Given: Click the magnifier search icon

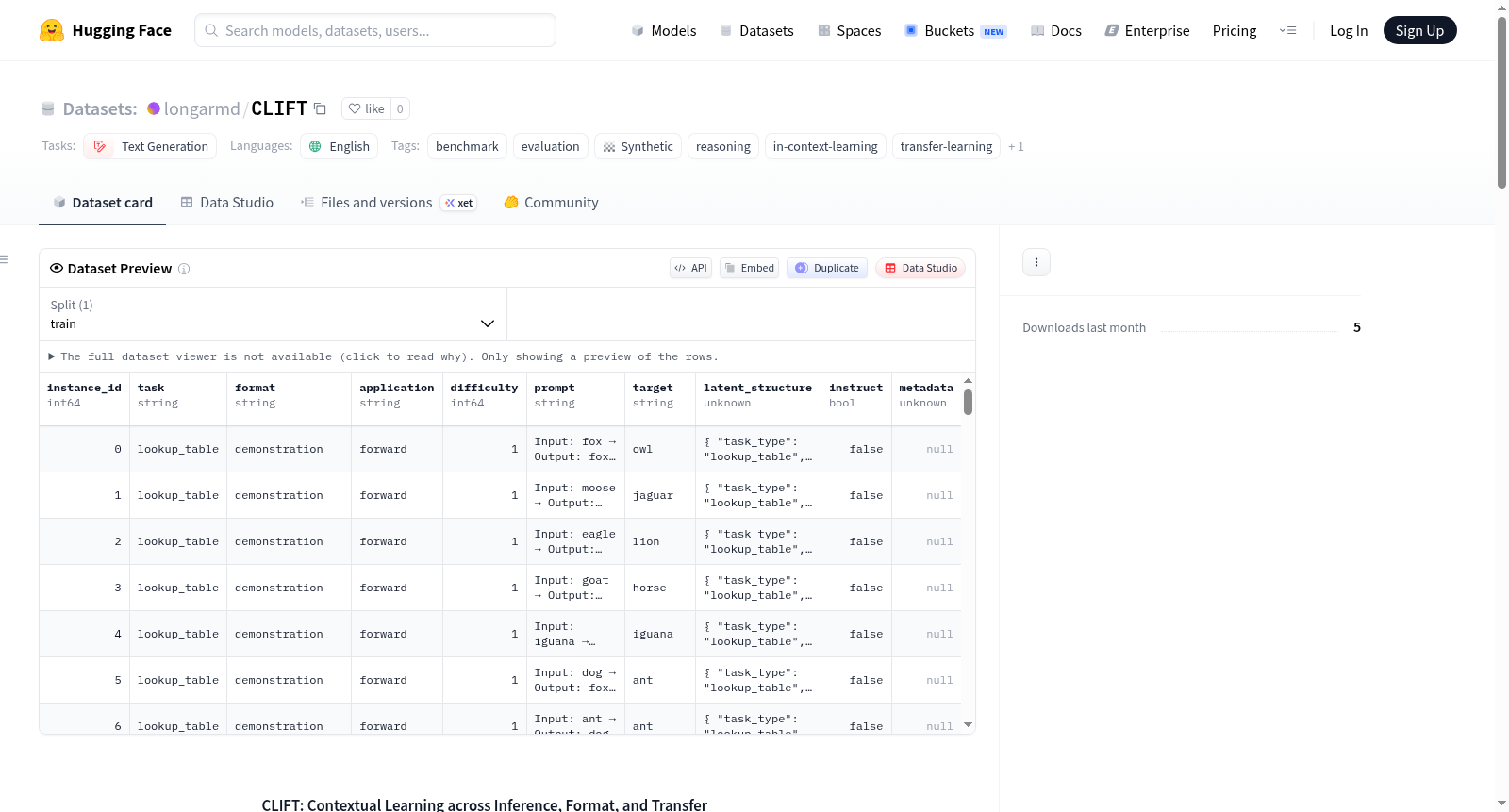Looking at the screenshot, I should click(x=211, y=30).
